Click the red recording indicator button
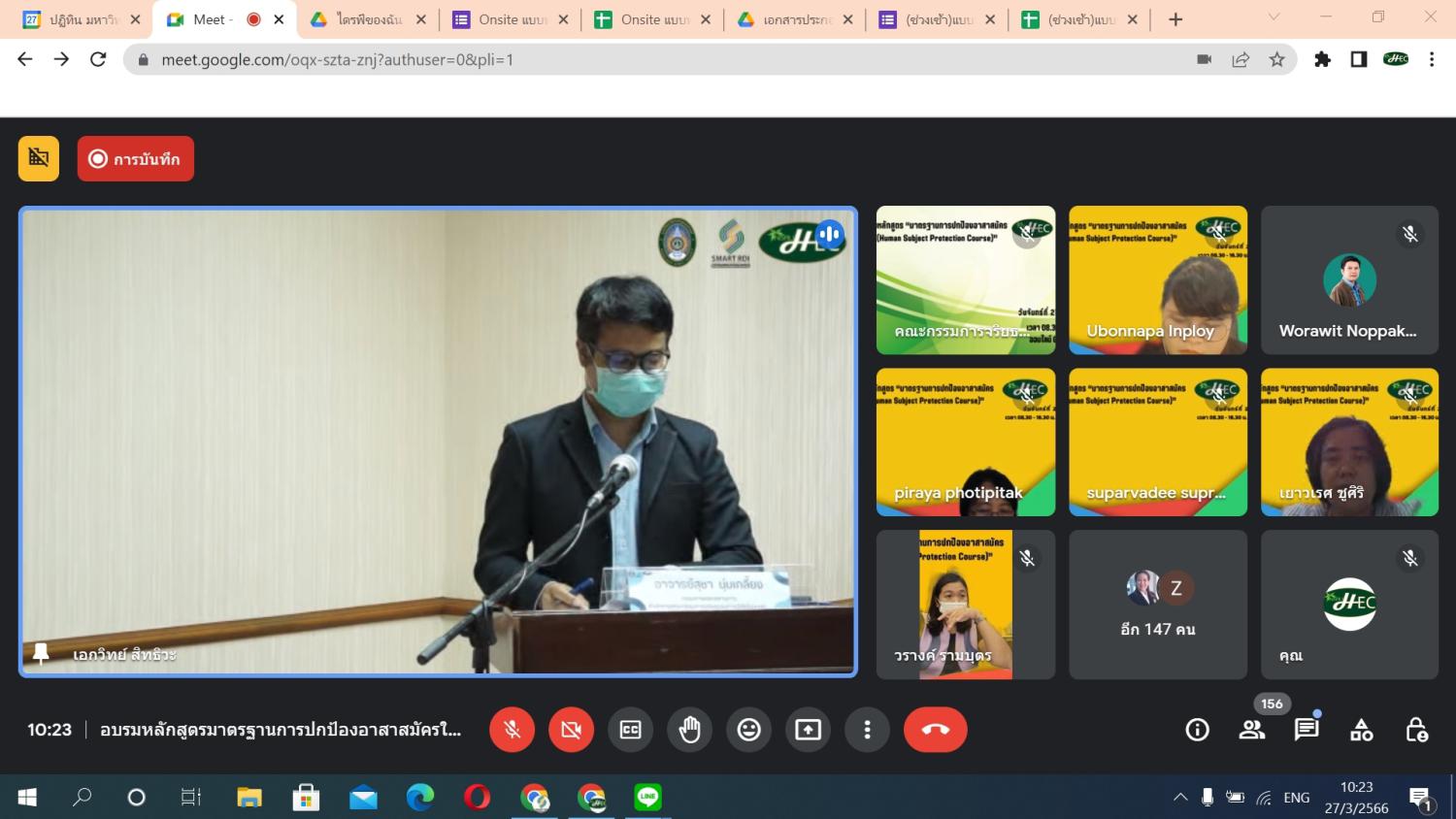The height and width of the screenshot is (819, 1456). [x=135, y=159]
